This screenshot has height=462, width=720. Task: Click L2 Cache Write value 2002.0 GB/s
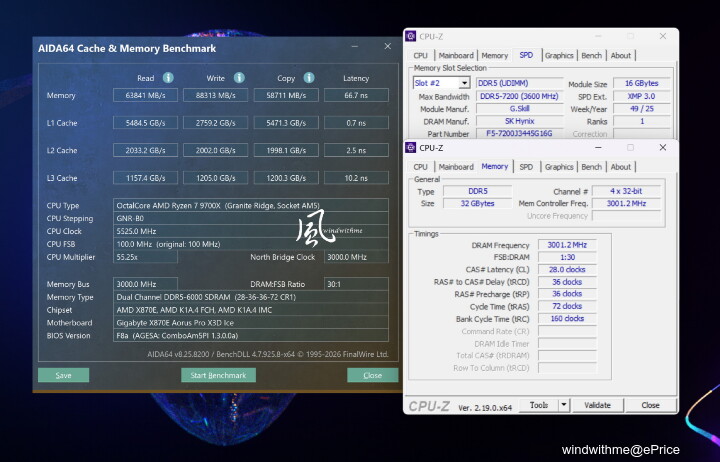[215, 150]
